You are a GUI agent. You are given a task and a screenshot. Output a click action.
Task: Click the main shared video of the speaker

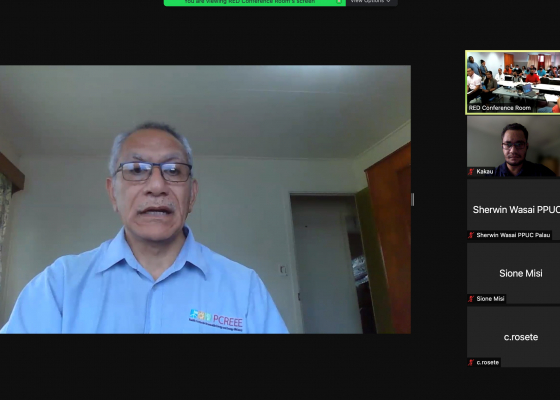pyautogui.click(x=205, y=199)
